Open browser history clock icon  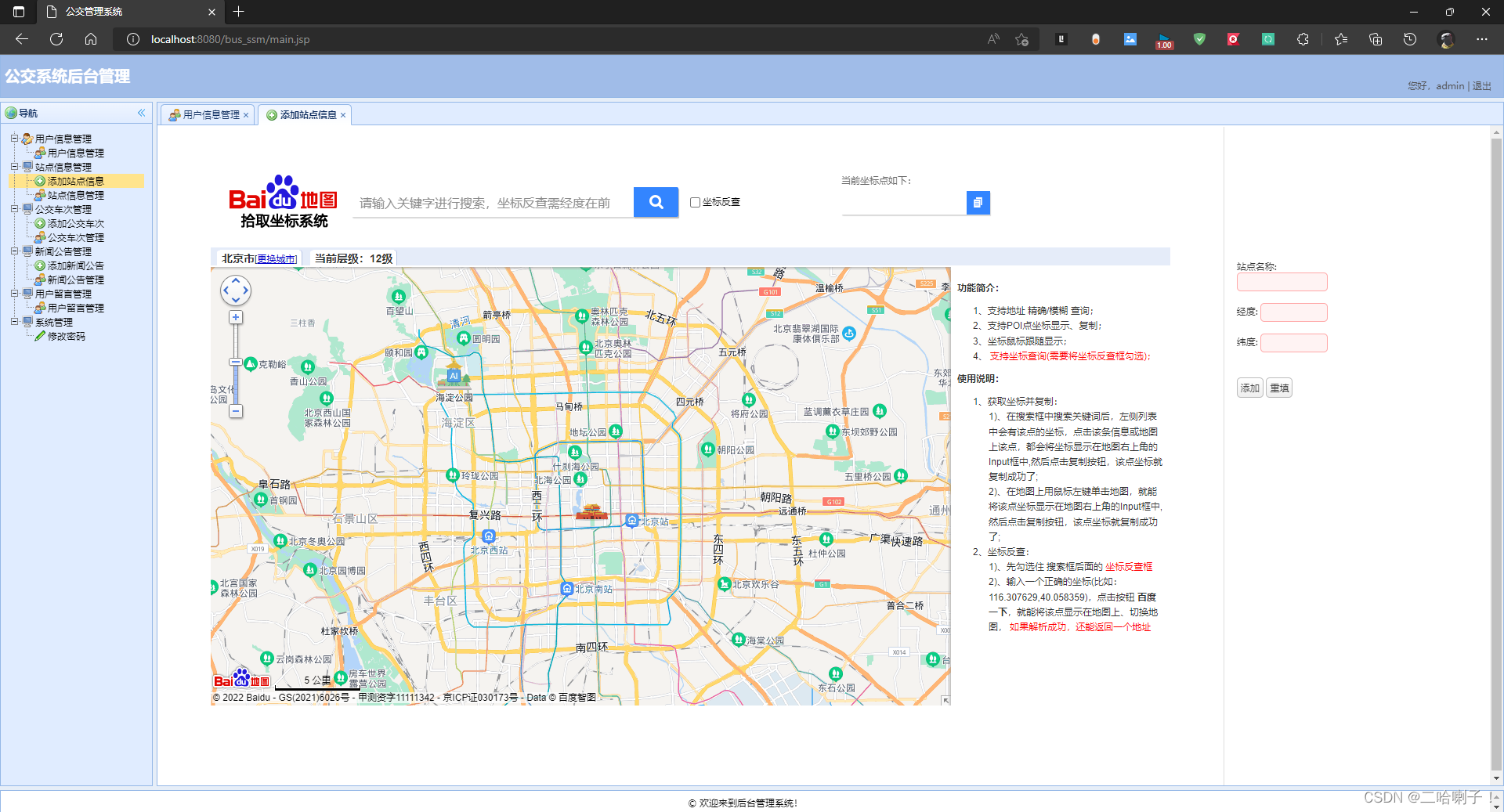(x=1410, y=39)
